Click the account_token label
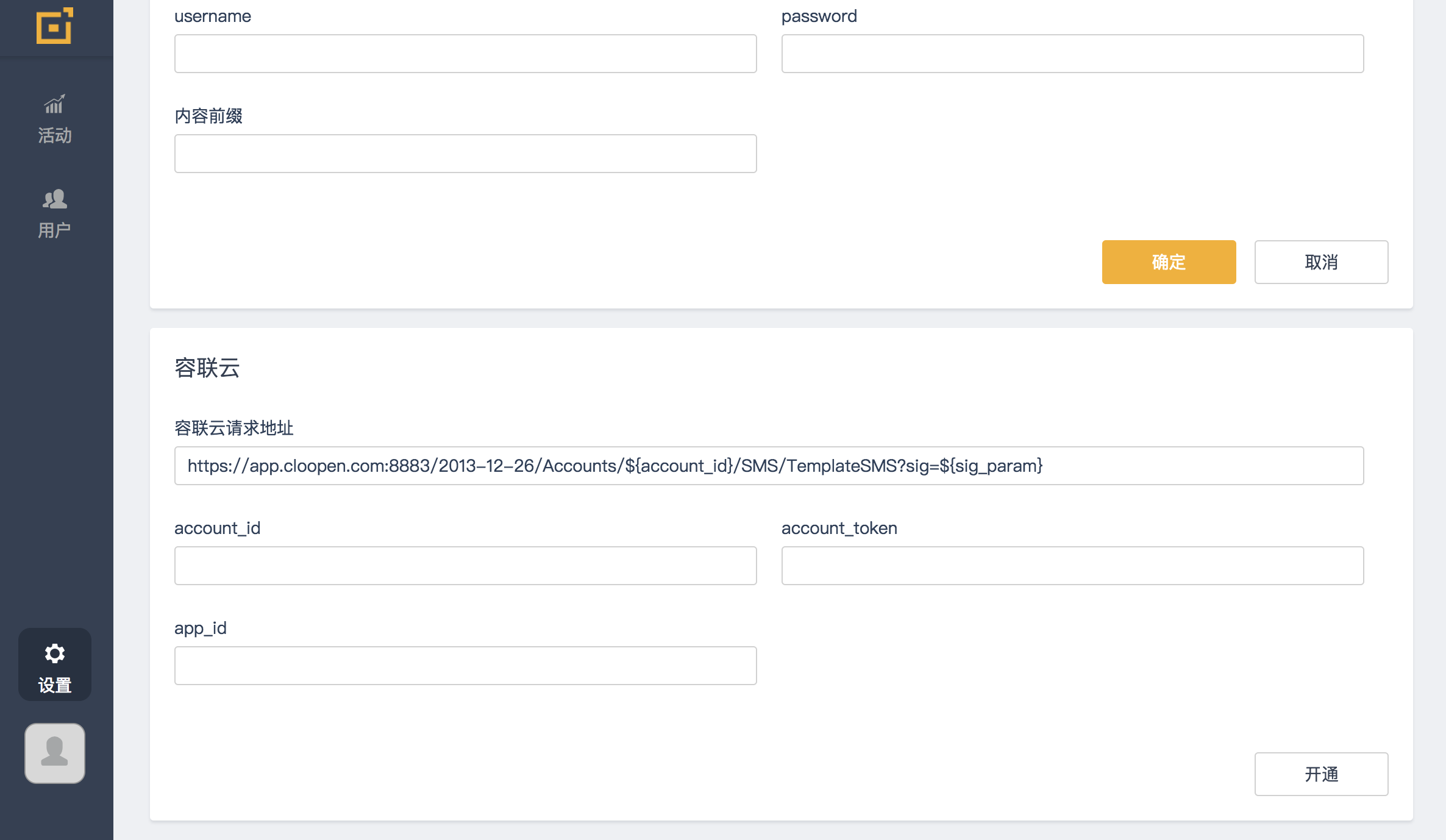This screenshot has height=840, width=1446. (839, 528)
